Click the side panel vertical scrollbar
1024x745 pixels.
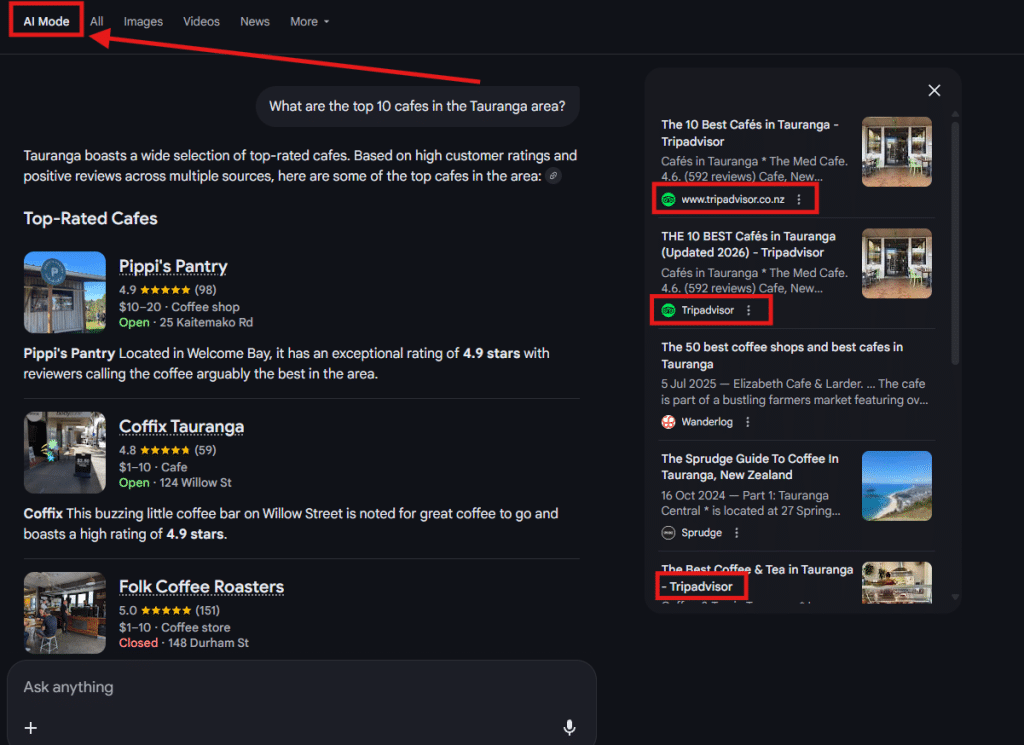(x=955, y=242)
